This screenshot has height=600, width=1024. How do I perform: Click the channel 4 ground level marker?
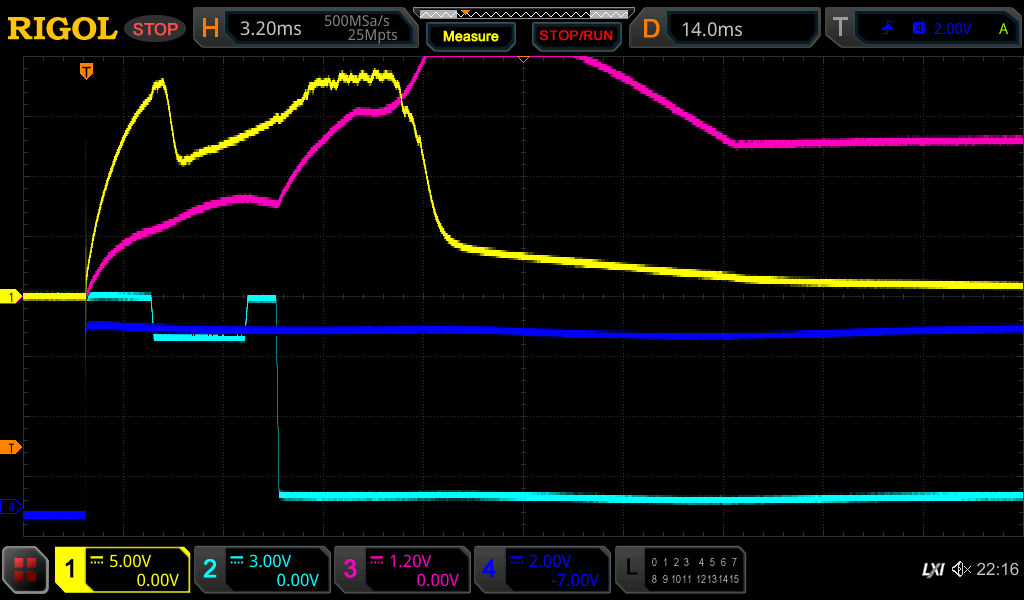point(12,507)
